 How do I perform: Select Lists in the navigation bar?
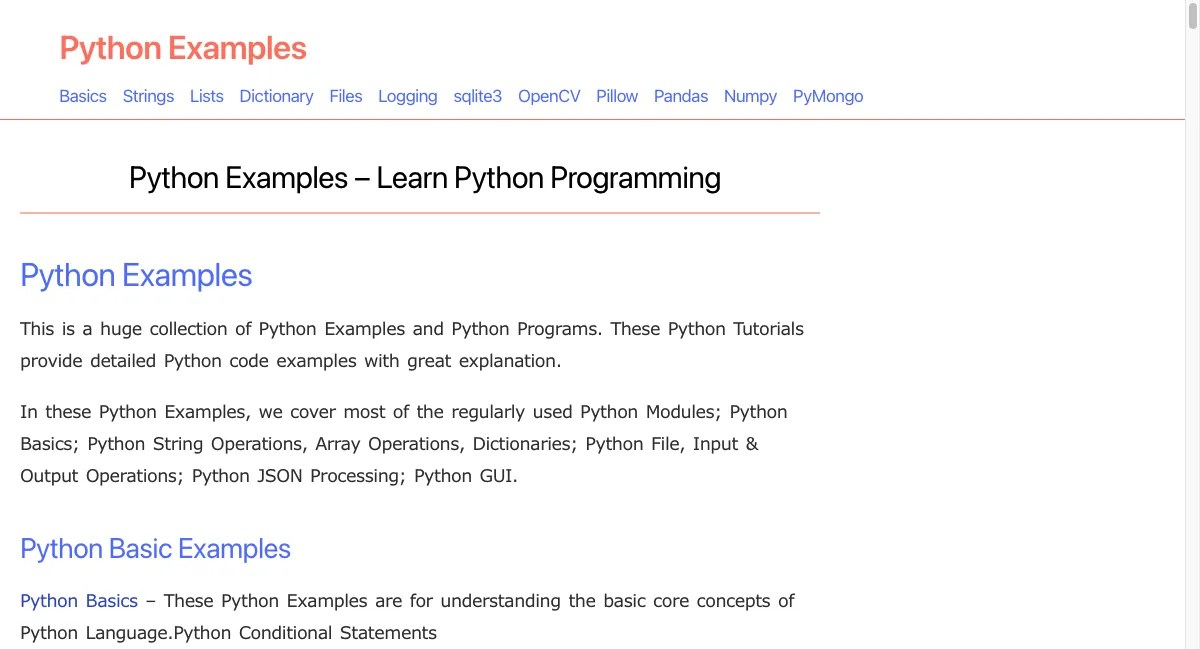pos(206,96)
